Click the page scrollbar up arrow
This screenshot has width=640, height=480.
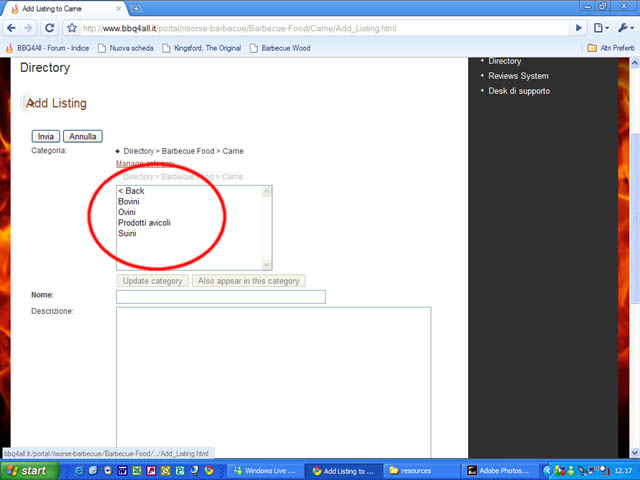pyautogui.click(x=635, y=63)
